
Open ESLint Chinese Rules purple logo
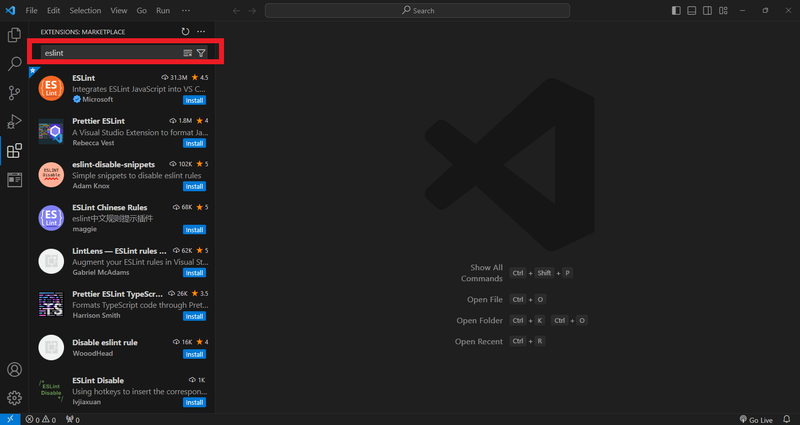pyautogui.click(x=51, y=218)
